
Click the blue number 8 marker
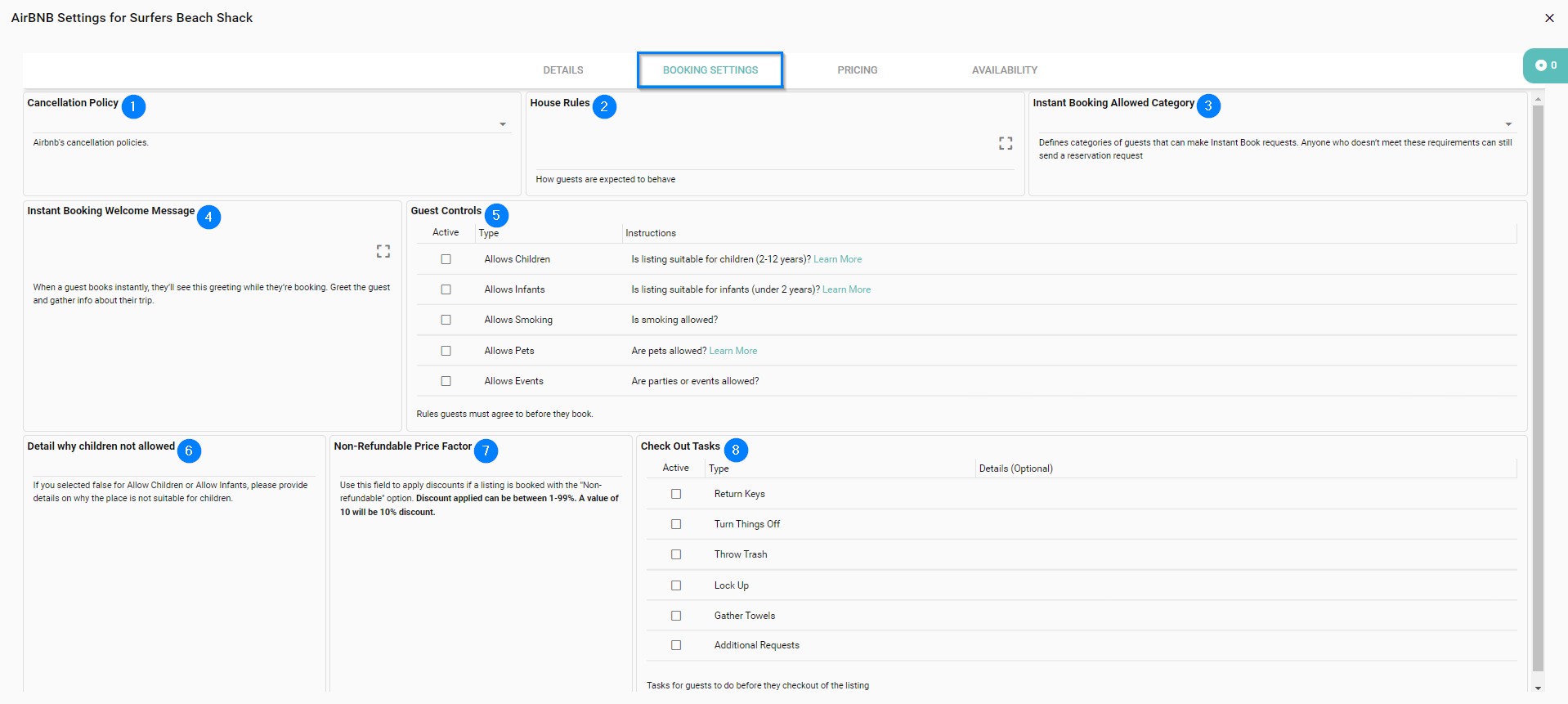point(735,450)
